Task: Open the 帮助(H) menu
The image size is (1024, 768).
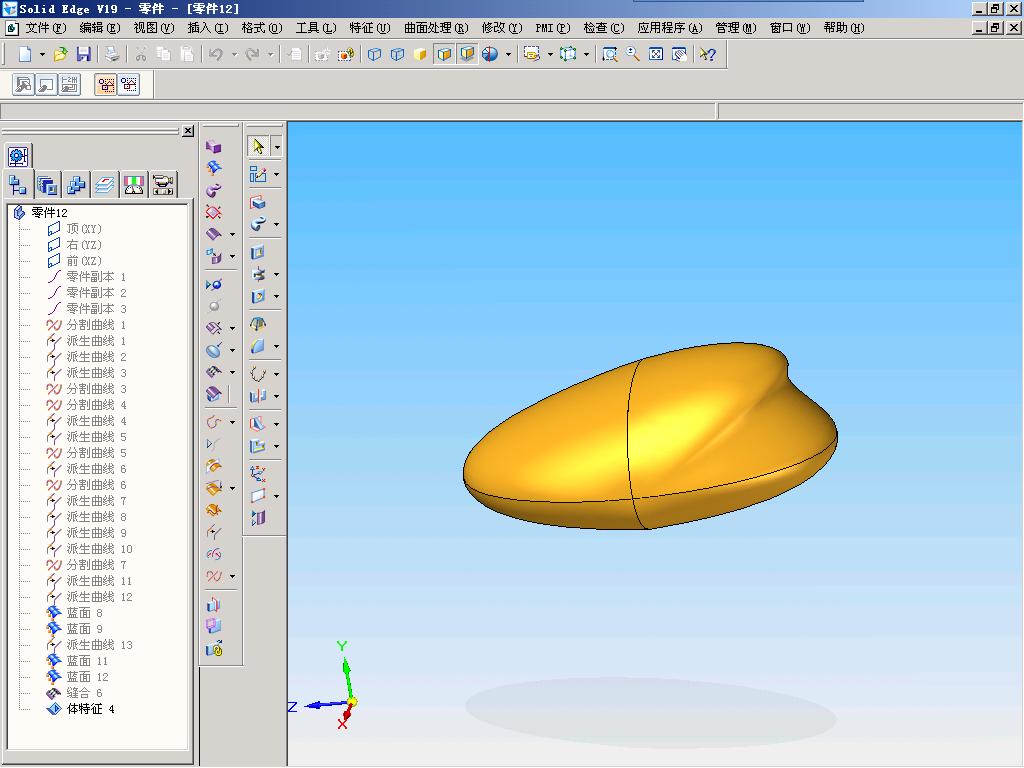Action: point(844,28)
